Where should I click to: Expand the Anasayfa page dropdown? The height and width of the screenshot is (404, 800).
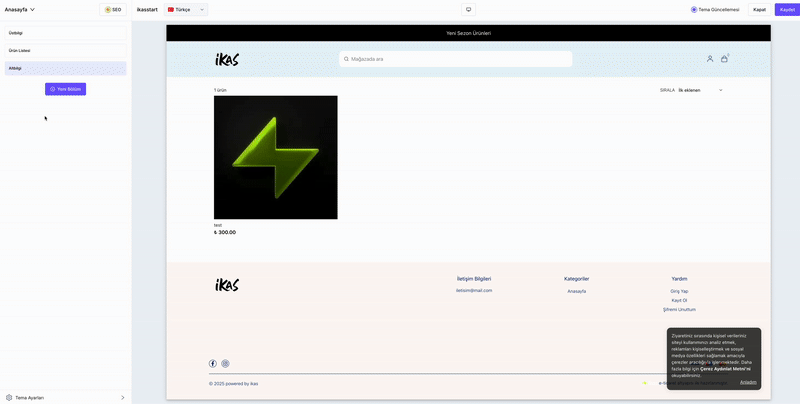pyautogui.click(x=20, y=9)
